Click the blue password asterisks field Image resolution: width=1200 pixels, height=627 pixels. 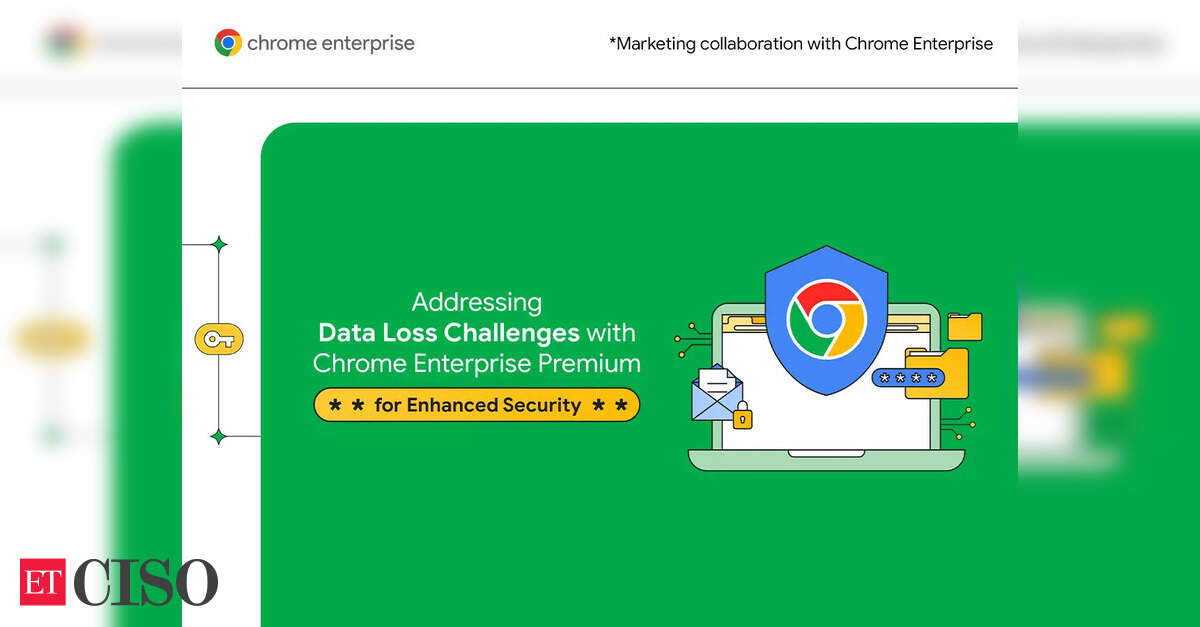908,378
